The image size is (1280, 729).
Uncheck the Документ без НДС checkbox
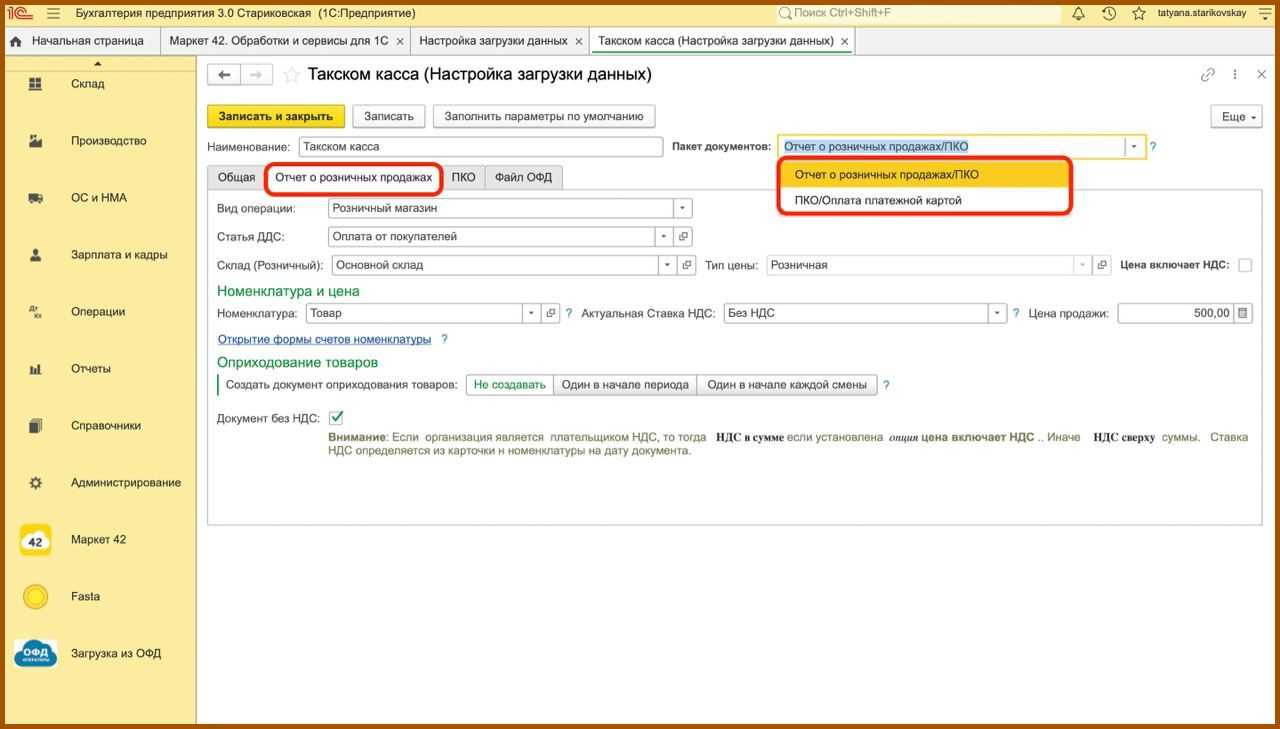[336, 418]
